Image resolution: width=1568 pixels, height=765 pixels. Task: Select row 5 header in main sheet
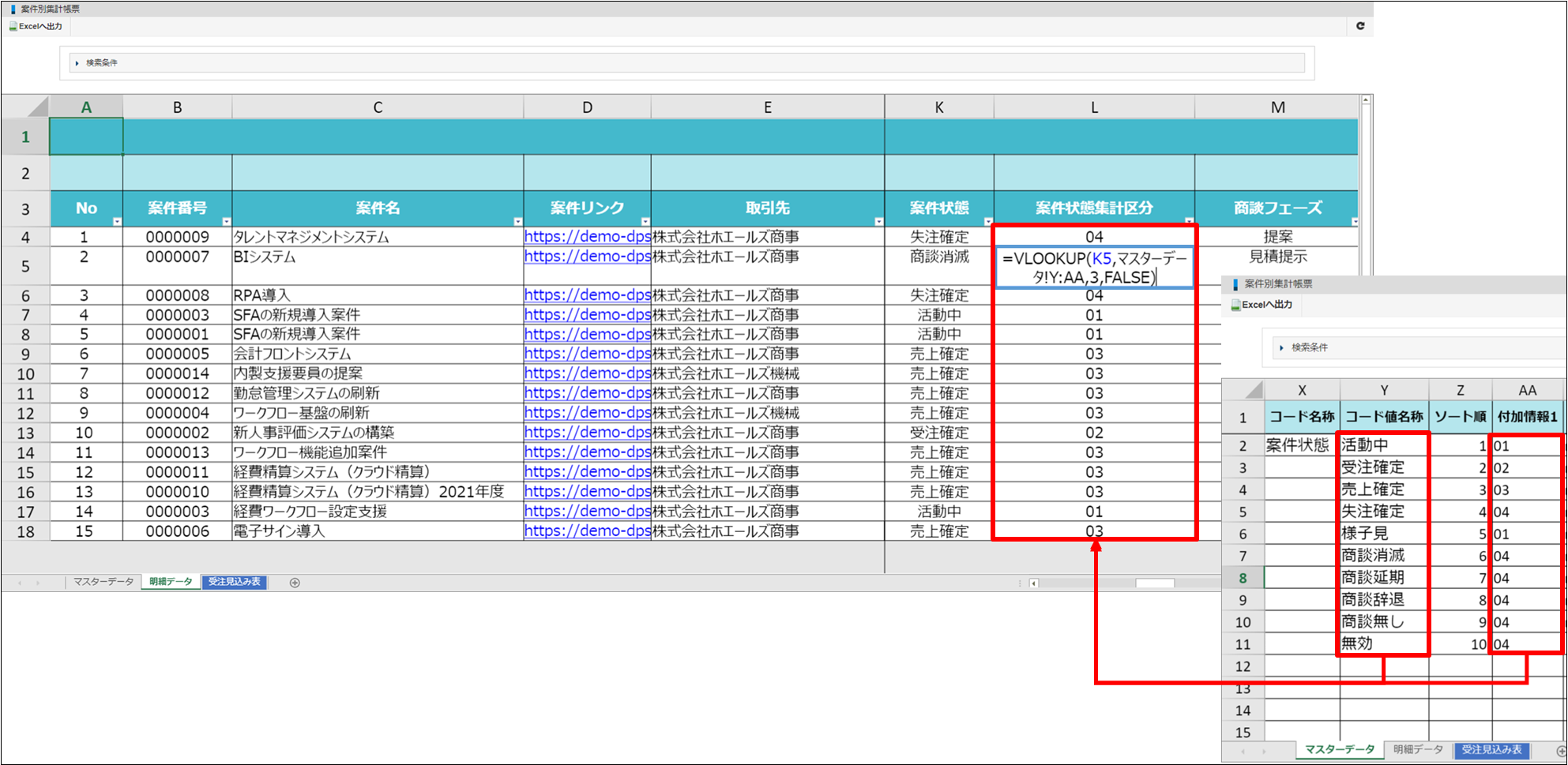25,267
